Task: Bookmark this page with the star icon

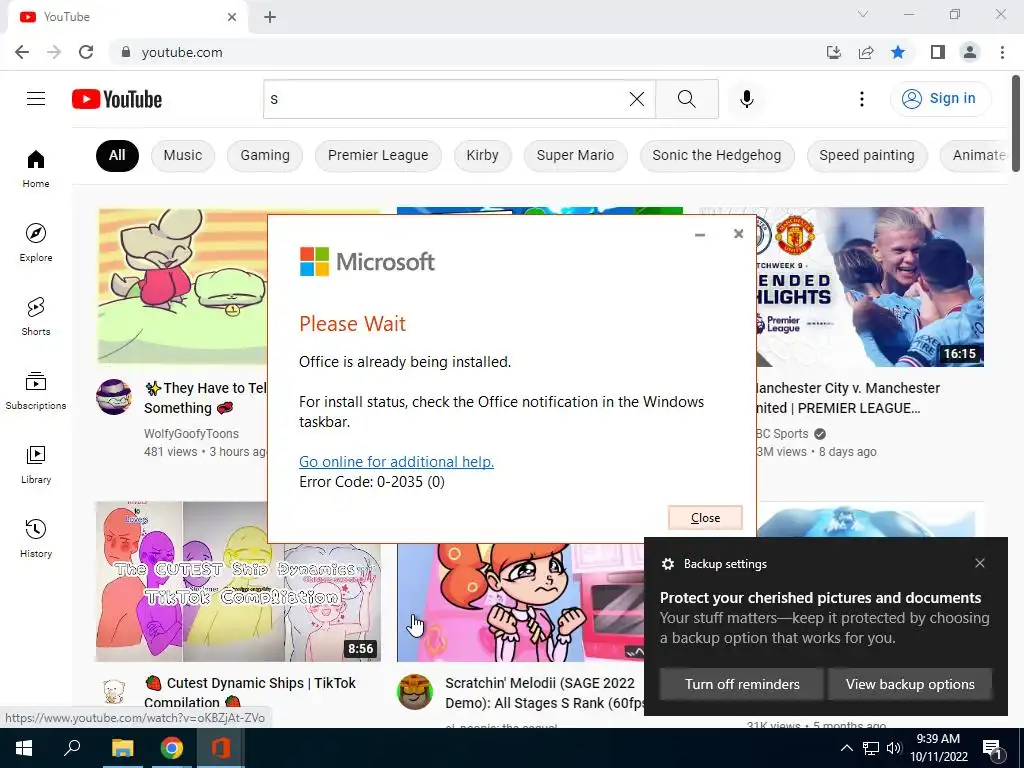Action: pyautogui.click(x=899, y=52)
